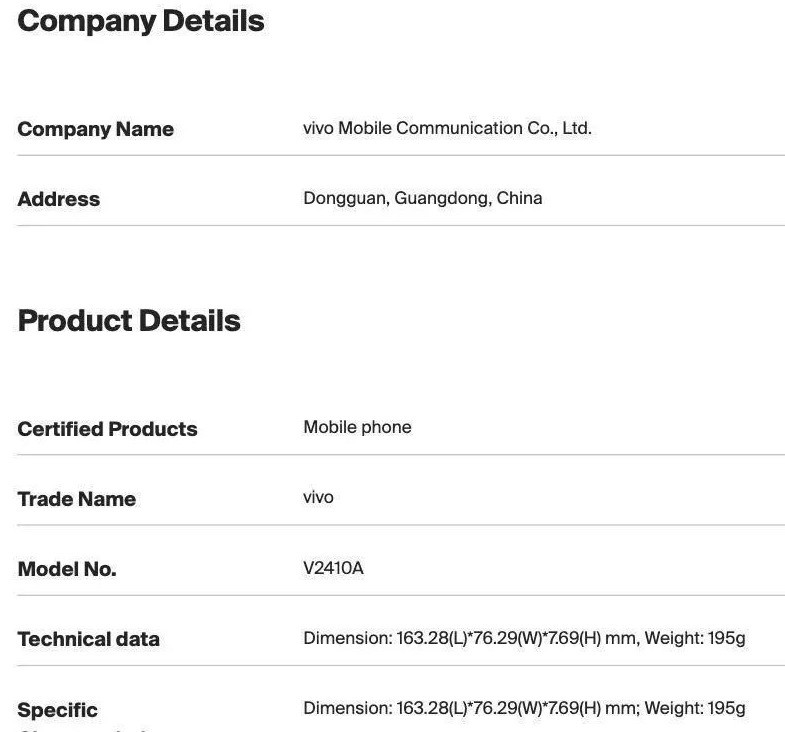Select the Dongguan, Guangdong, China address

pos(422,198)
